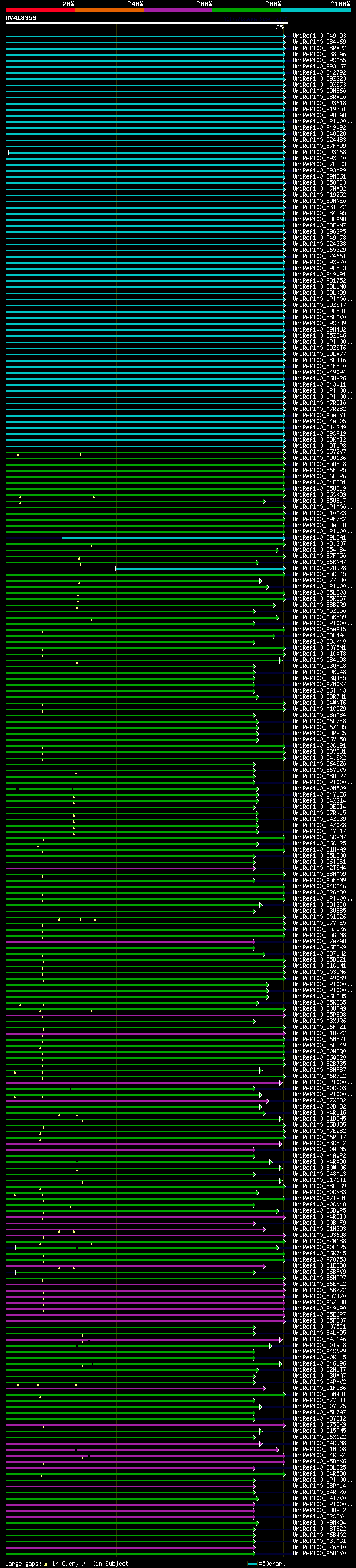Click the green ~80% identity legend bar

pyautogui.click(x=247, y=10)
